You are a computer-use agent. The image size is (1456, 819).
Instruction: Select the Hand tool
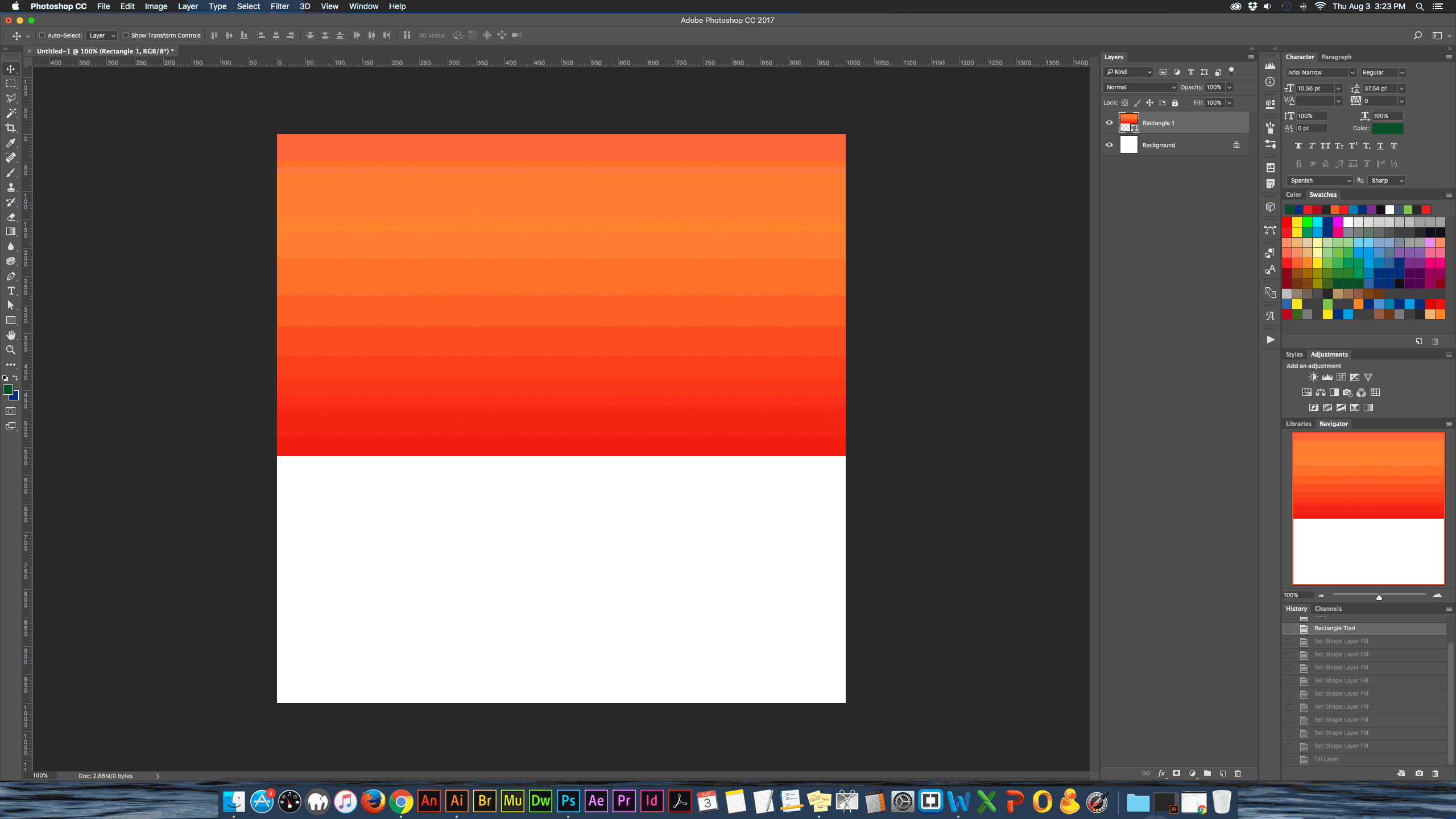point(11,335)
